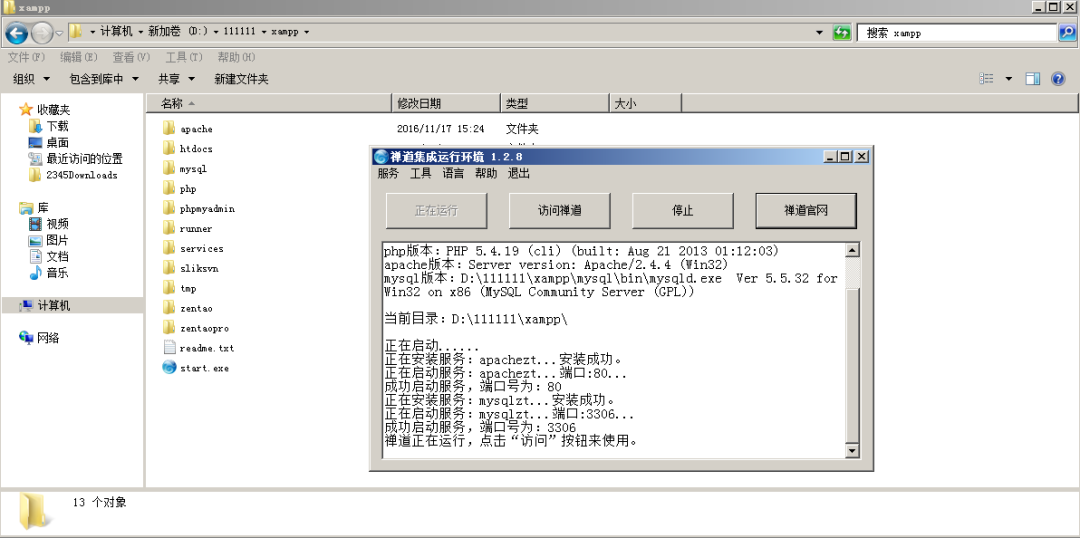Viewport: 1080px width, 538px height.
Task: Click the Explorer back arrow button
Action: 17,32
